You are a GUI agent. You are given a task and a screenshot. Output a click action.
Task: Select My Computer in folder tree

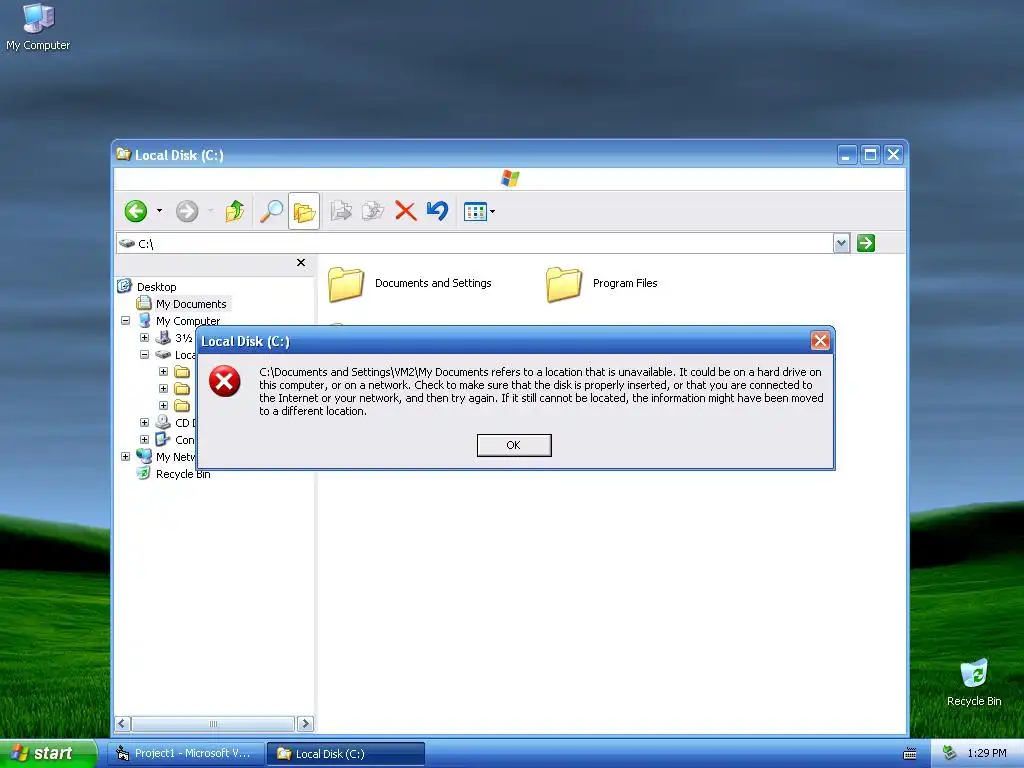pos(188,321)
